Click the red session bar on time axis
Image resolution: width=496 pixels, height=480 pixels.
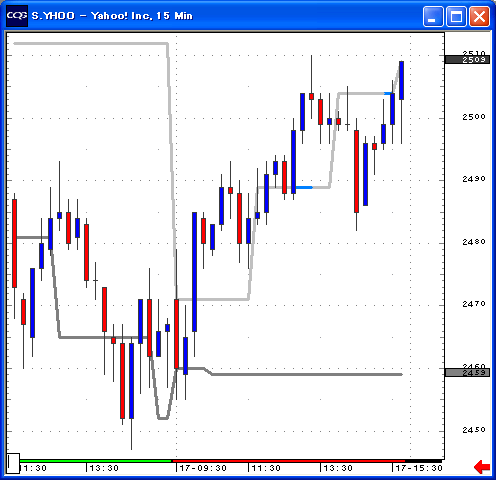click(x=288, y=461)
